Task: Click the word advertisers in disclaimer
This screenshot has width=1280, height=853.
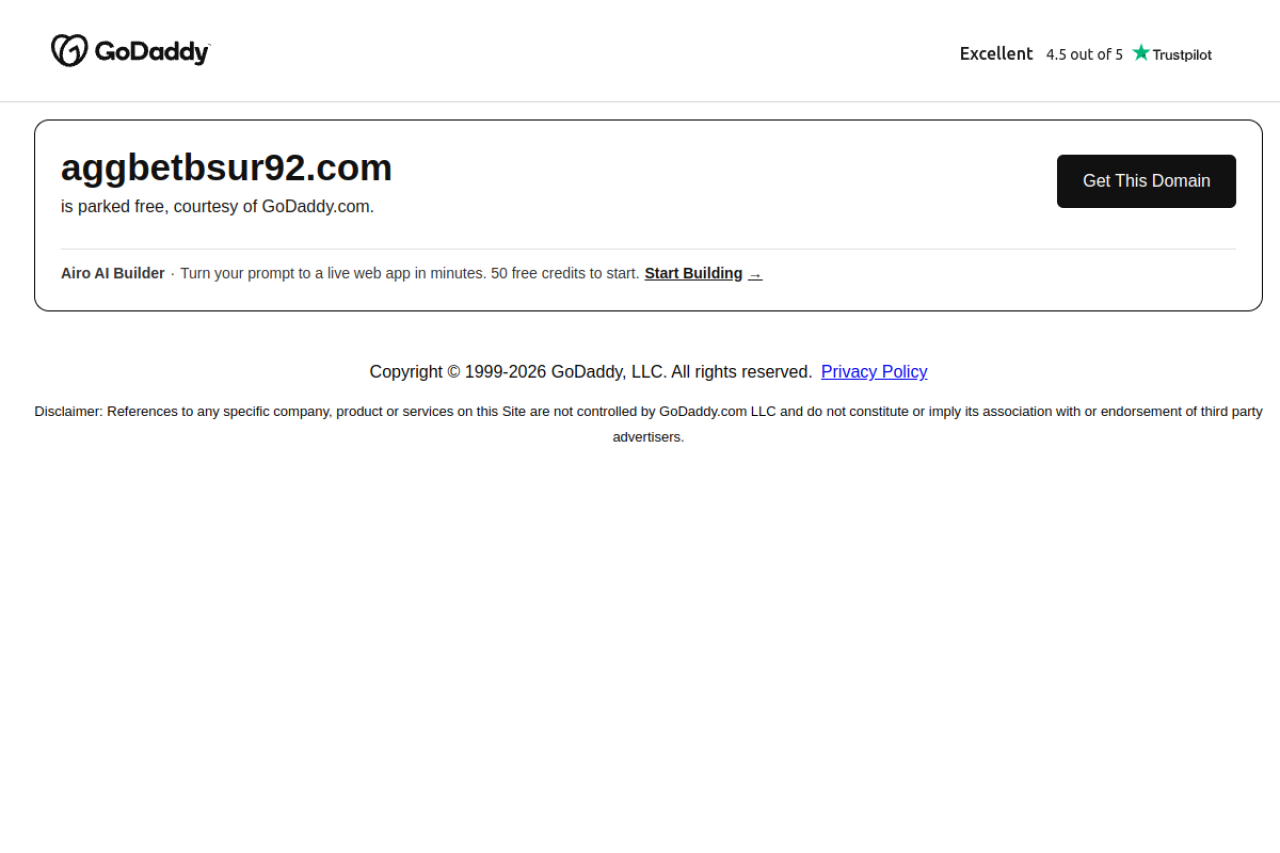Action: pyautogui.click(x=648, y=437)
